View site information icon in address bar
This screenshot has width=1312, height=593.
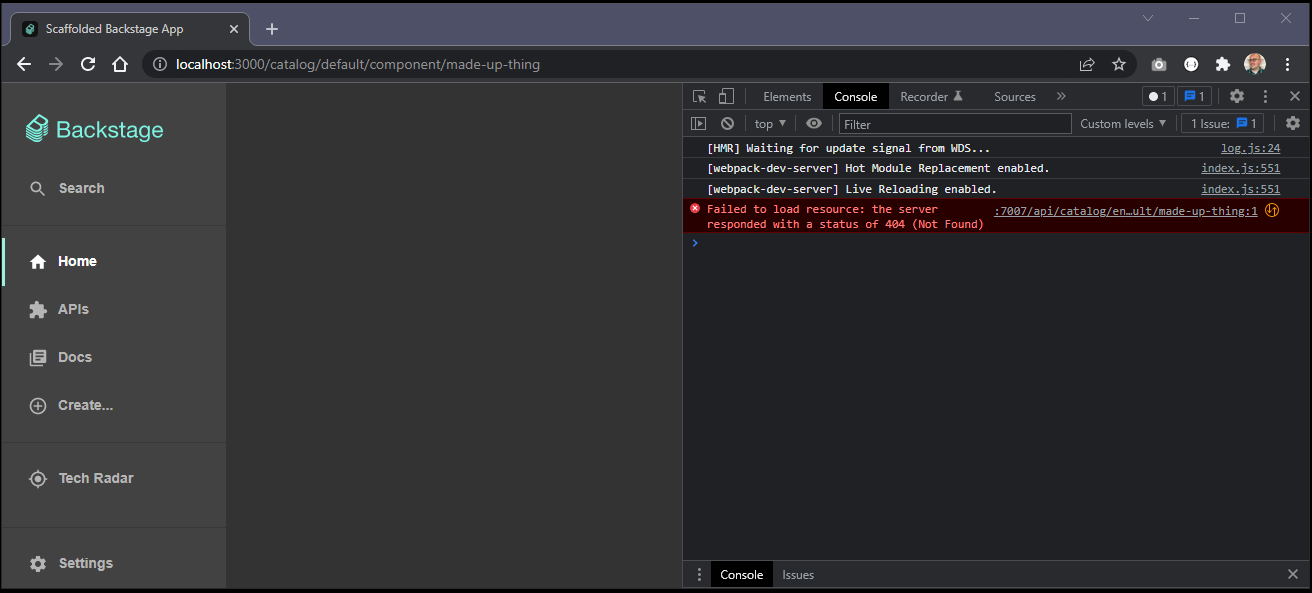pyautogui.click(x=160, y=64)
